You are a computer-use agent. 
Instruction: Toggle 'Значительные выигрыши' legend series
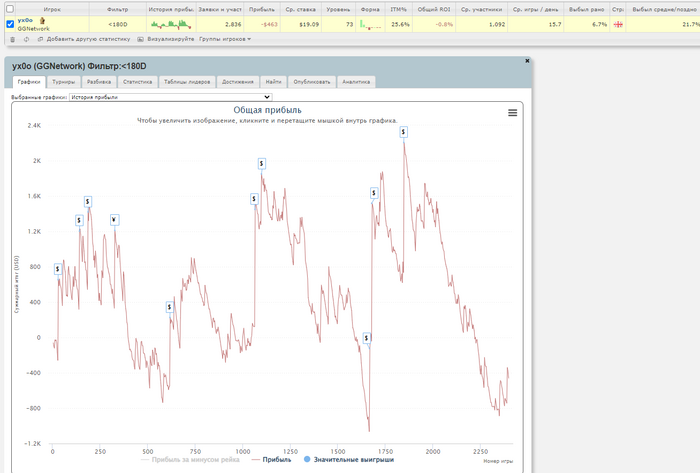(349, 460)
